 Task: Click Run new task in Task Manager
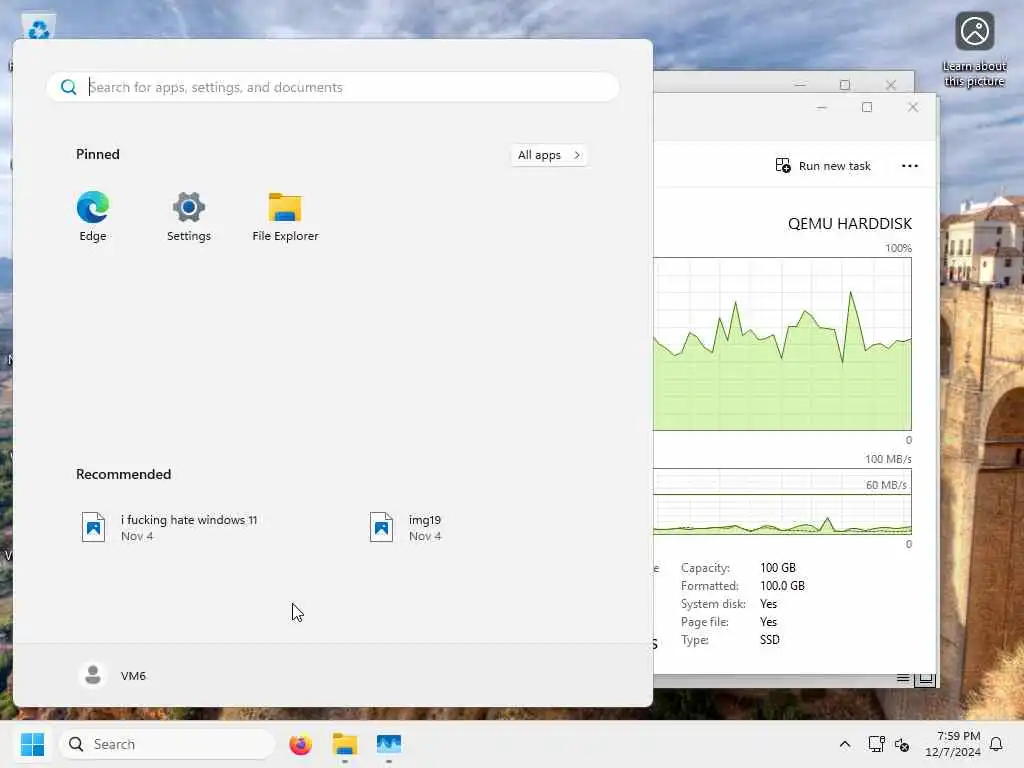coord(823,166)
